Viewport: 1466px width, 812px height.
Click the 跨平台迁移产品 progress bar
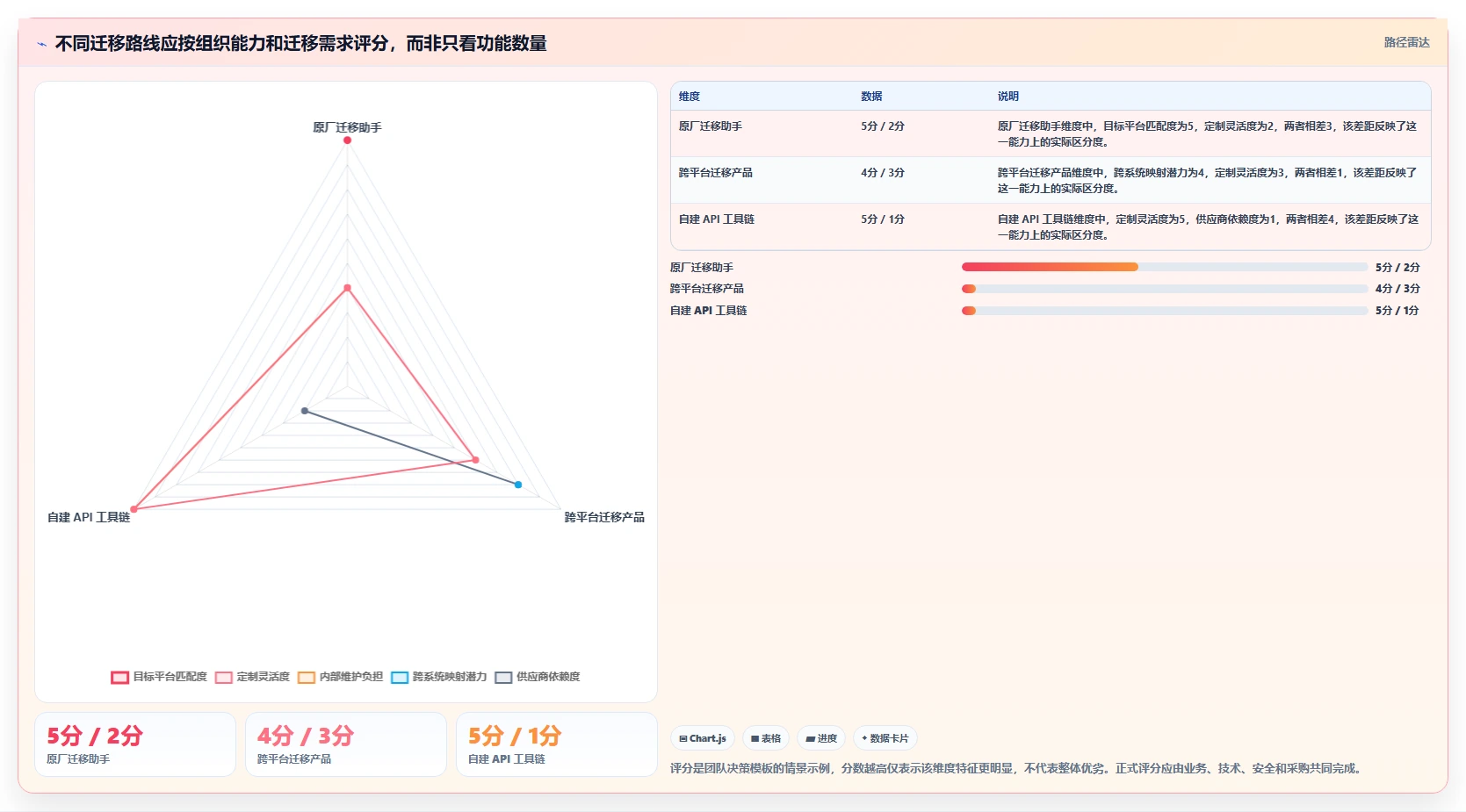coord(1165,289)
